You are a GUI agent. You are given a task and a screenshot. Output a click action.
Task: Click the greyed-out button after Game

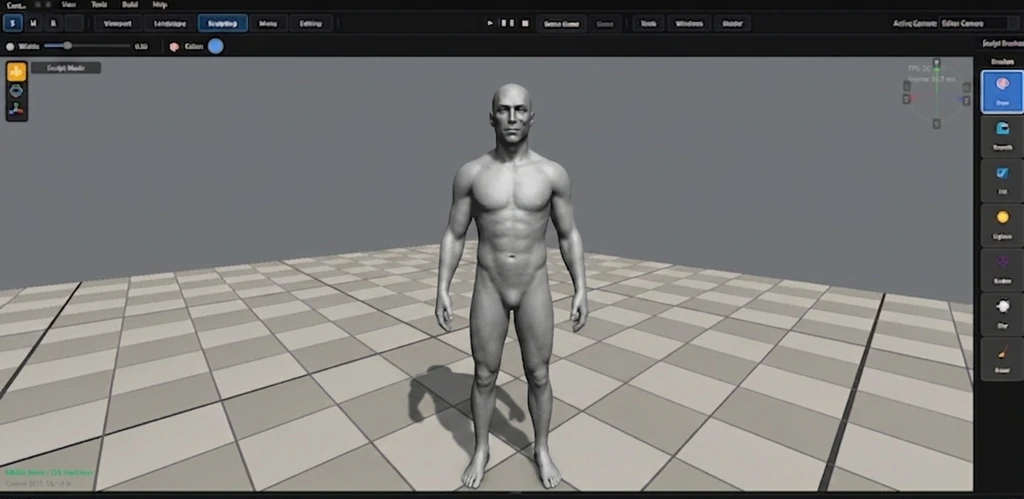(x=605, y=24)
